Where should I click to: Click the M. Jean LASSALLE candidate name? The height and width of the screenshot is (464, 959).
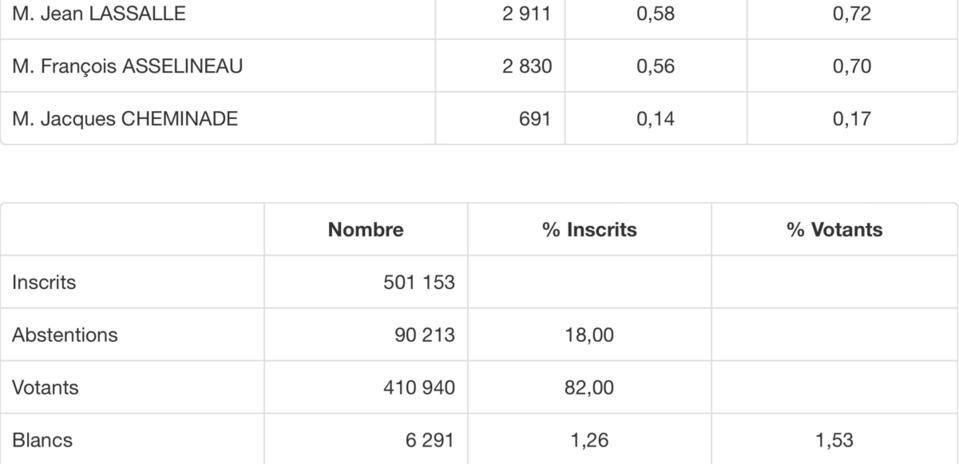(99, 14)
